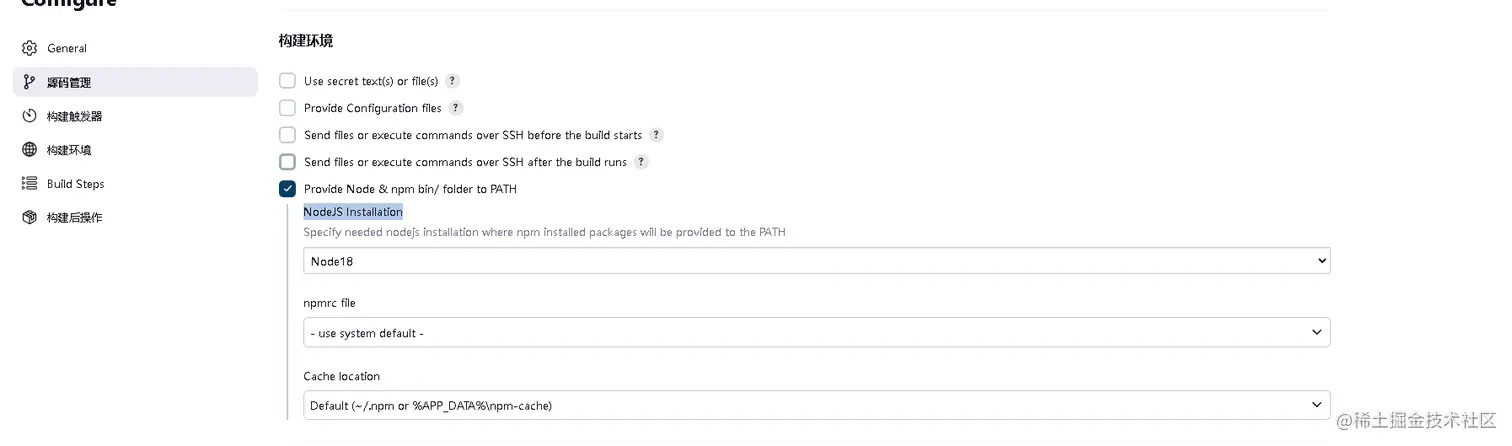Image resolution: width=1512 pixels, height=446 pixels.
Task: Click the General gear icon in sidebar
Action: coord(29,48)
